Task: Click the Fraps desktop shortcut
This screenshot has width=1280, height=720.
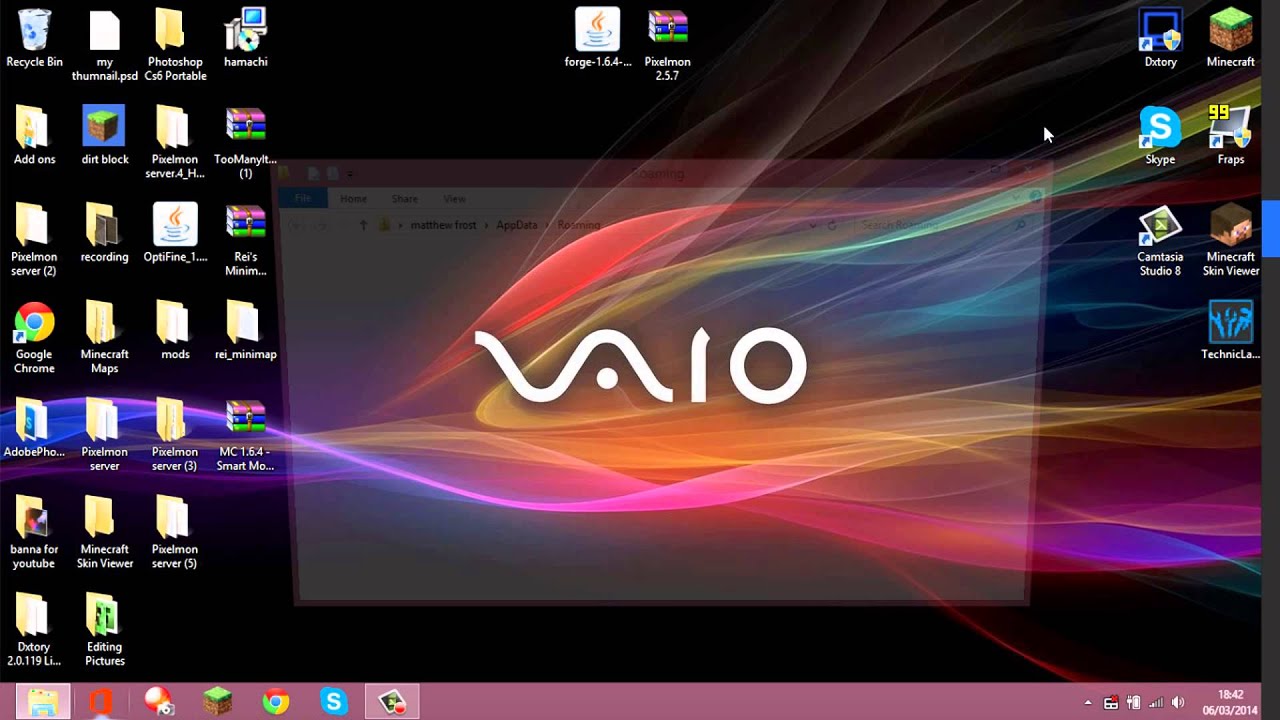Action: [1230, 136]
